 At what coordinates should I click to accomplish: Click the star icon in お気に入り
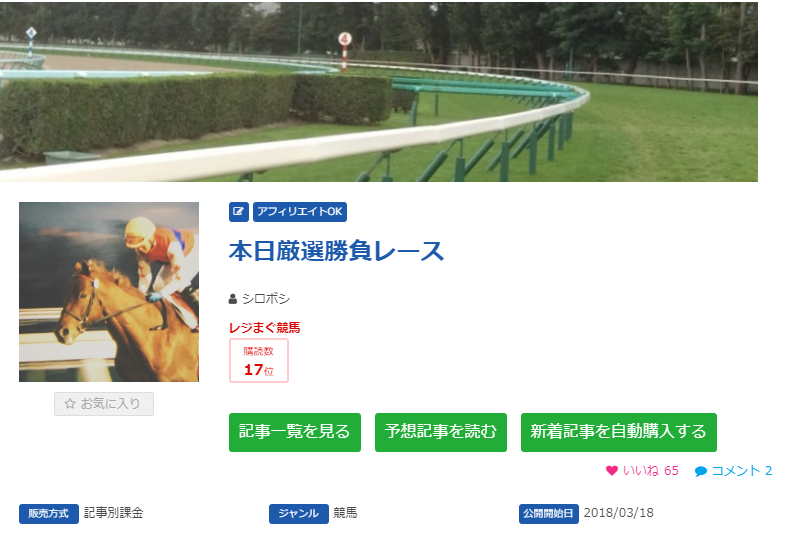(70, 403)
